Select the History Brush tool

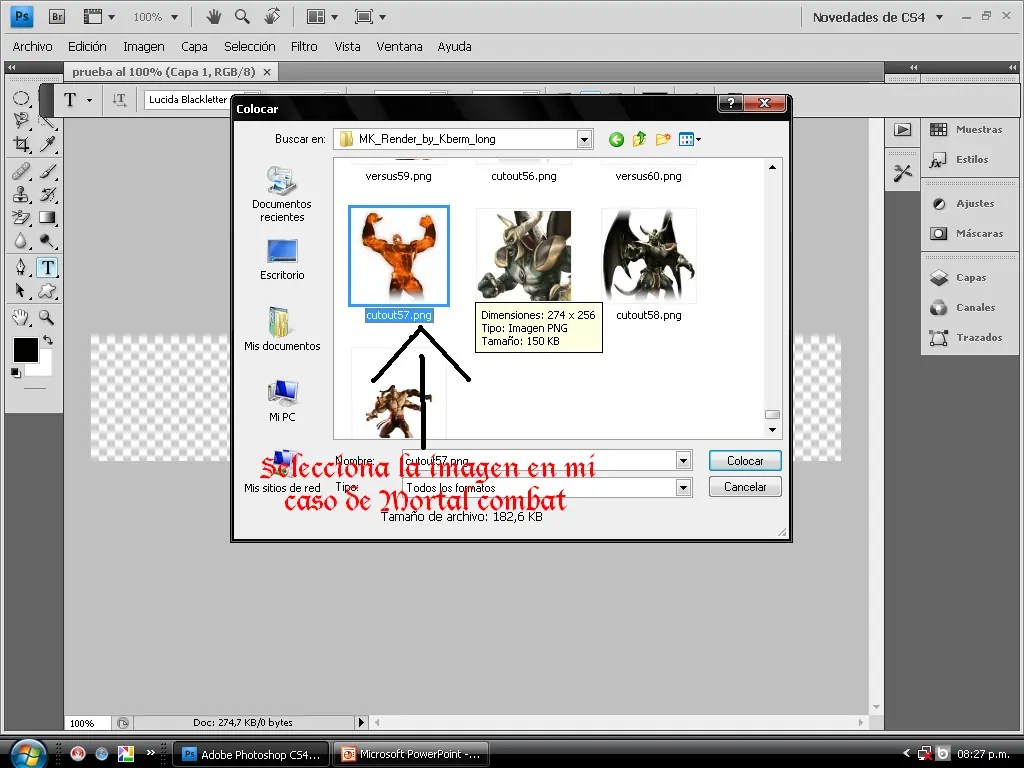[x=47, y=194]
